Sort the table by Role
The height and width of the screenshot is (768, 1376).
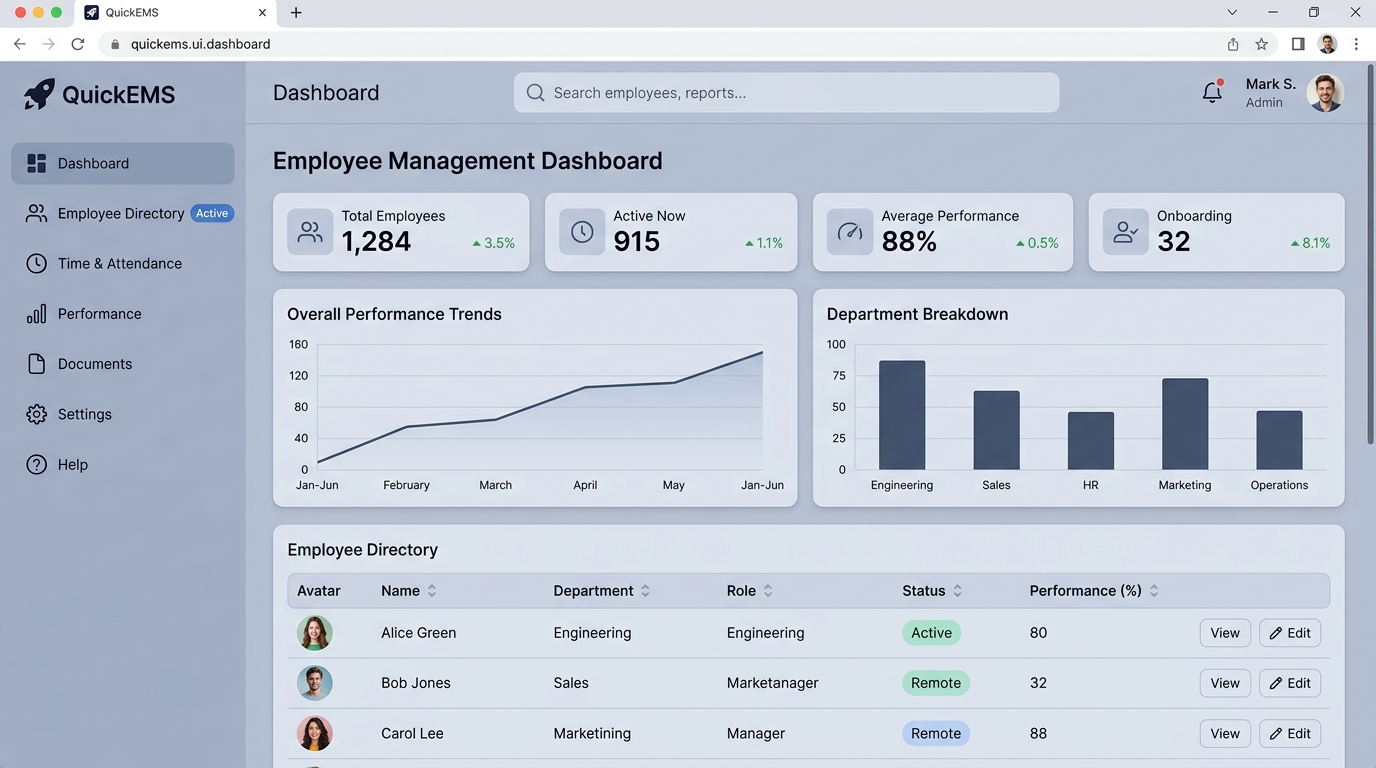(x=768, y=591)
